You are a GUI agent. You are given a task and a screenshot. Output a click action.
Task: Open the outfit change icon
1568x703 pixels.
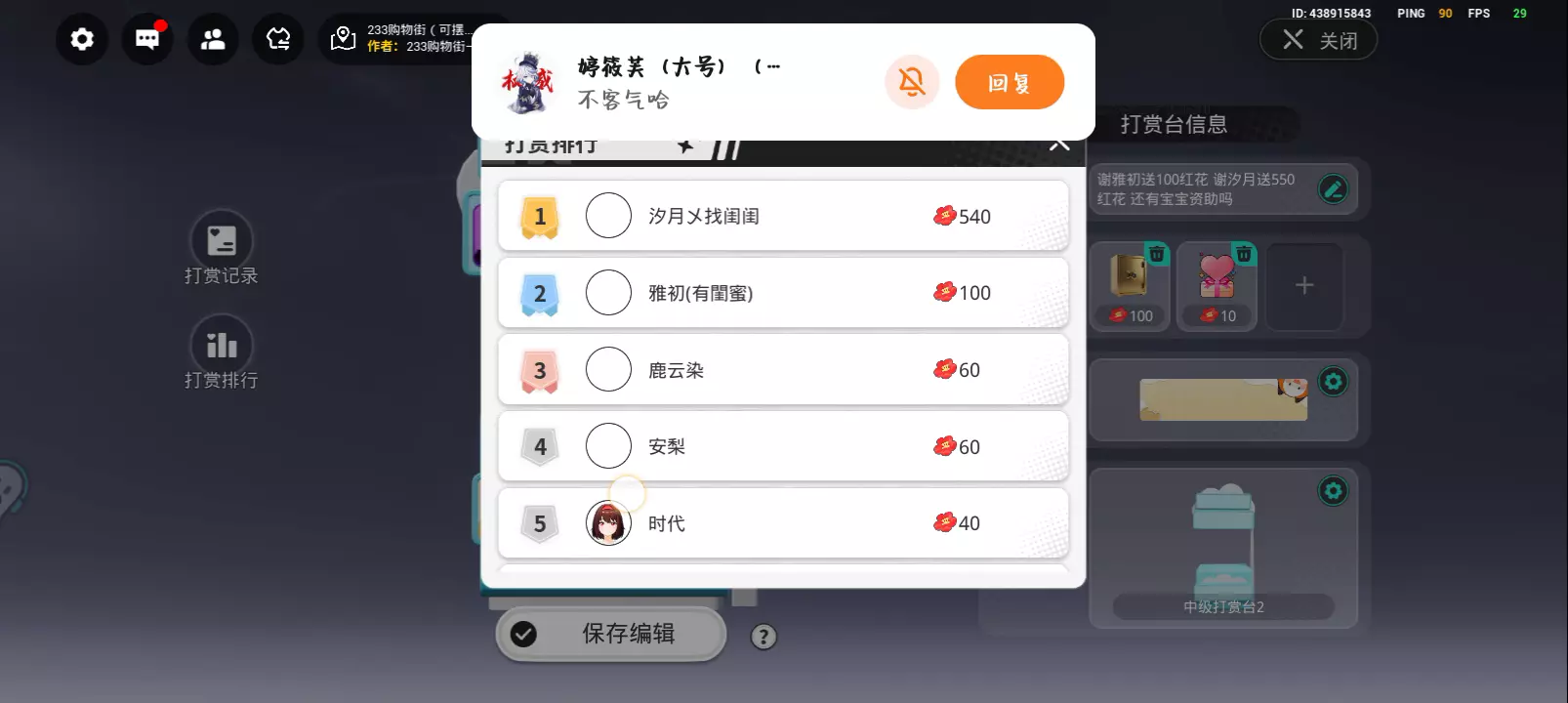278,39
